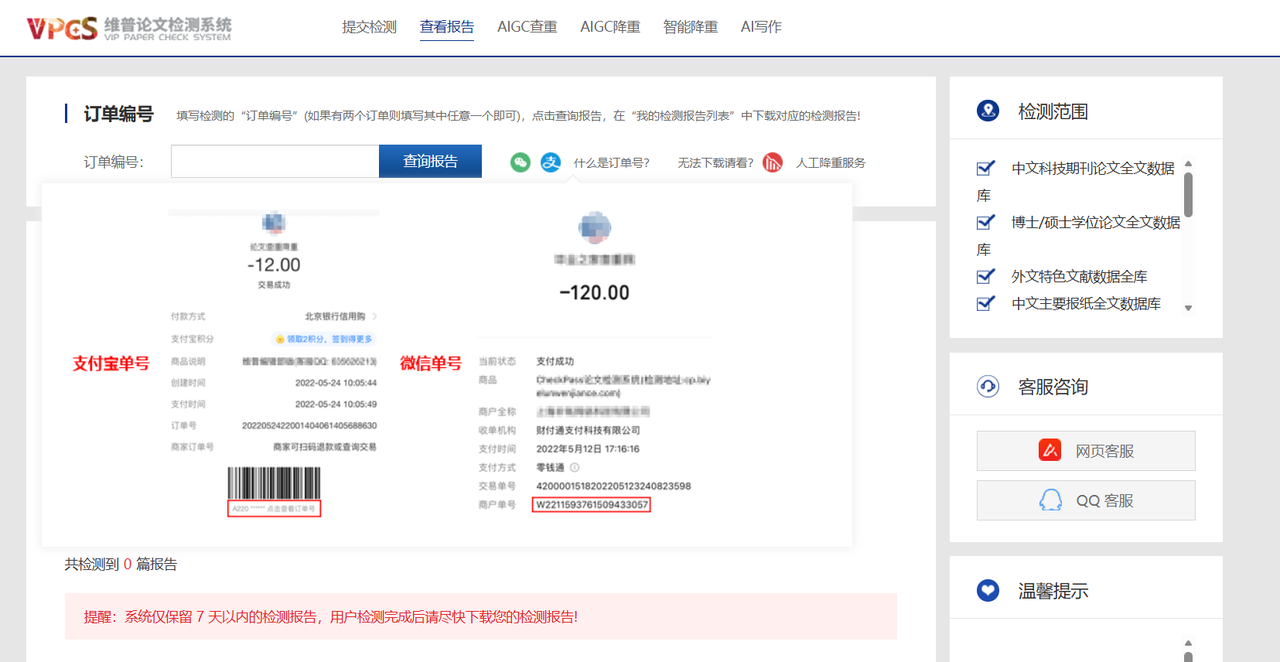Viewport: 1280px width, 662px height.
Task: Click the up arrow in 温馨提示 scrollbar
Action: pyautogui.click(x=1188, y=644)
